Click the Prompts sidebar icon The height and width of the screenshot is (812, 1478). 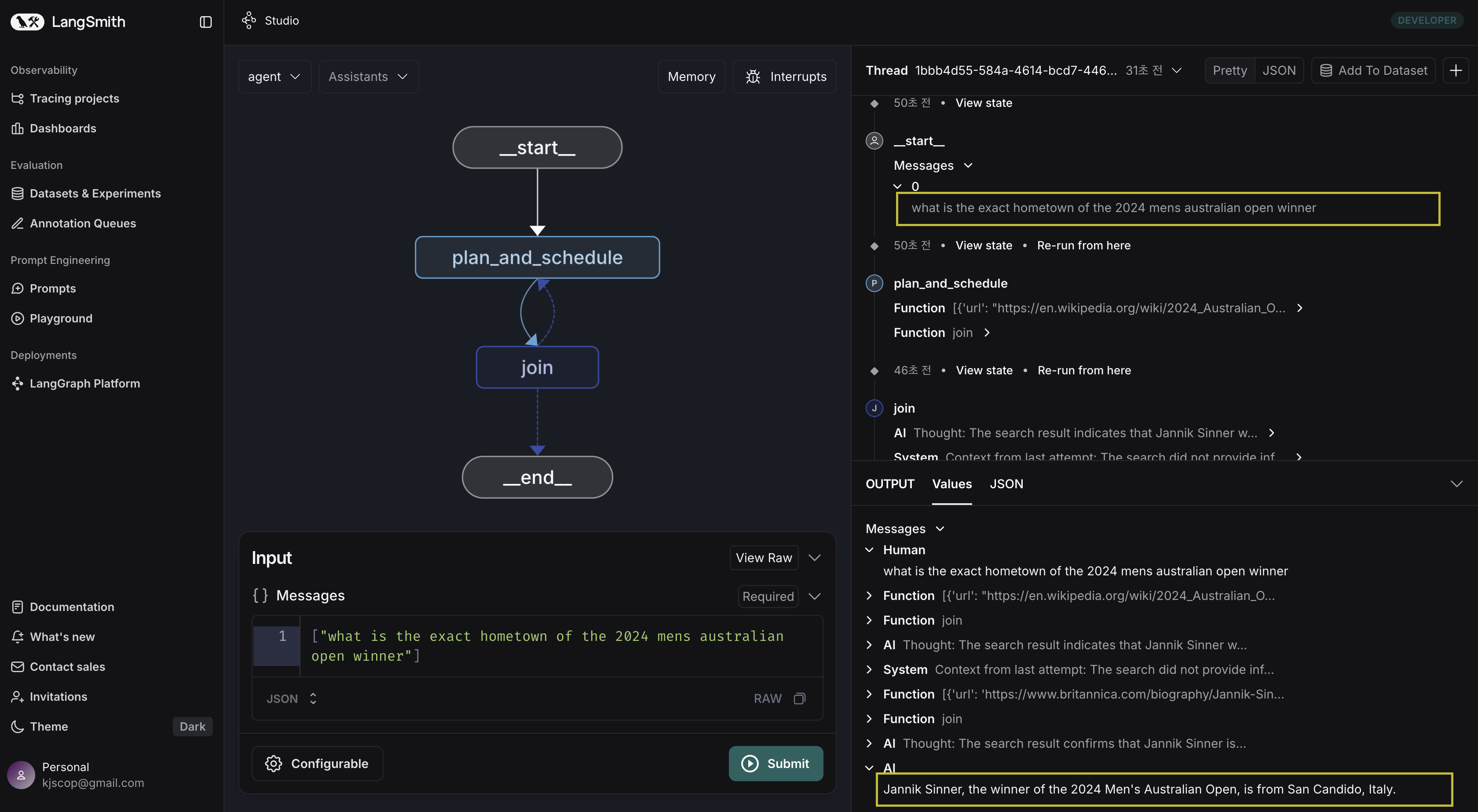pyautogui.click(x=17, y=288)
